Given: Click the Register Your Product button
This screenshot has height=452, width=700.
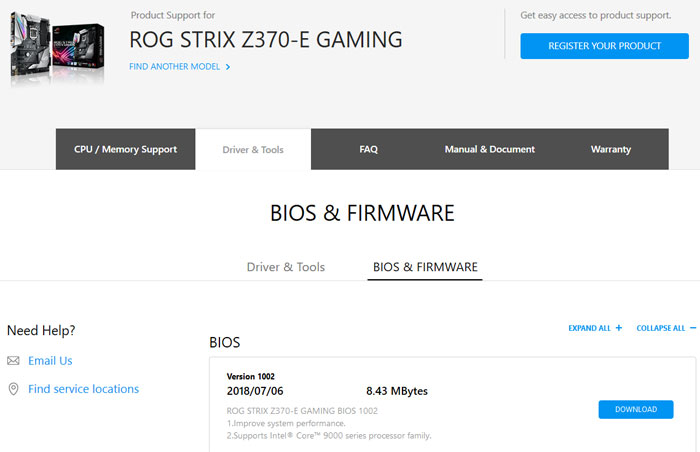Looking at the screenshot, I should (604, 46).
